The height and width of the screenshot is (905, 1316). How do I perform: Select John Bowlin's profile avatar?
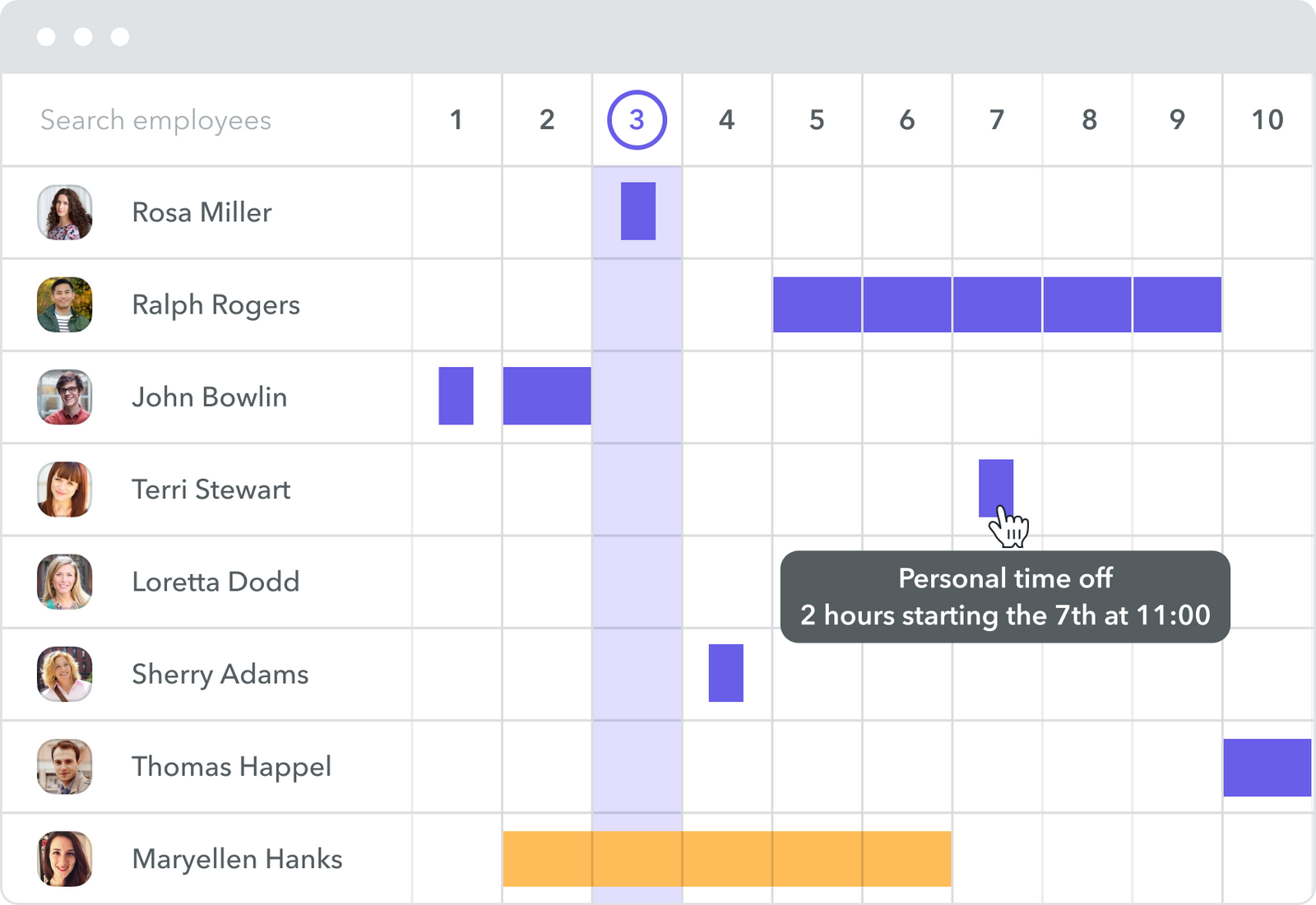tap(64, 397)
